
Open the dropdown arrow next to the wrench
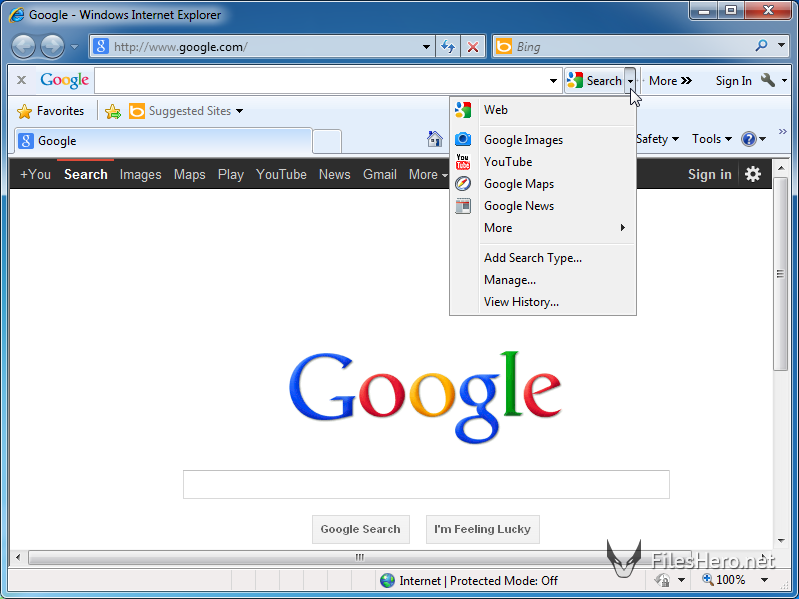[x=784, y=80]
